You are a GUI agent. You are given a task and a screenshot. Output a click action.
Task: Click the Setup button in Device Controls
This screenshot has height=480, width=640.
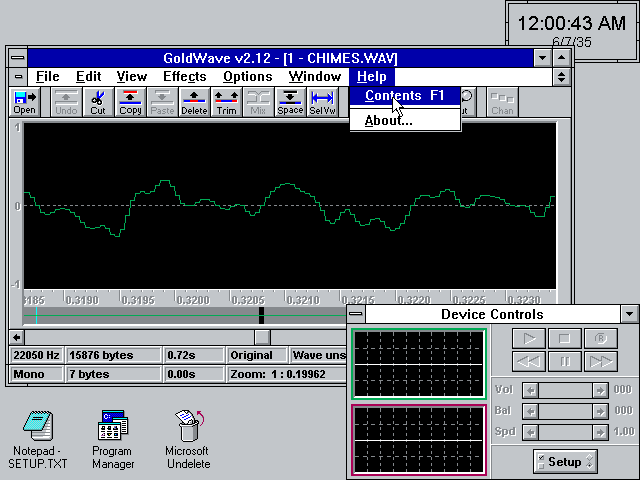[565, 462]
